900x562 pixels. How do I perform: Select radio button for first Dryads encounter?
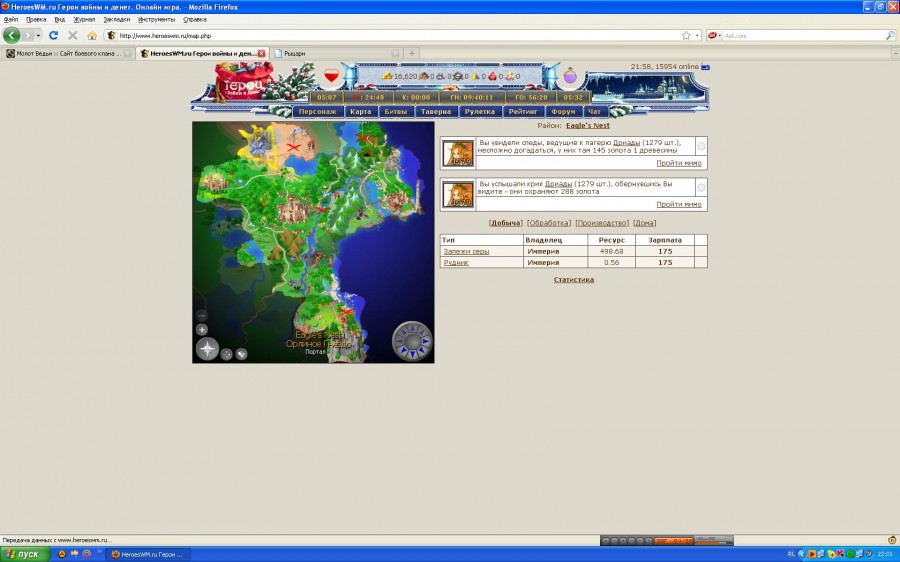pyautogui.click(x=700, y=146)
